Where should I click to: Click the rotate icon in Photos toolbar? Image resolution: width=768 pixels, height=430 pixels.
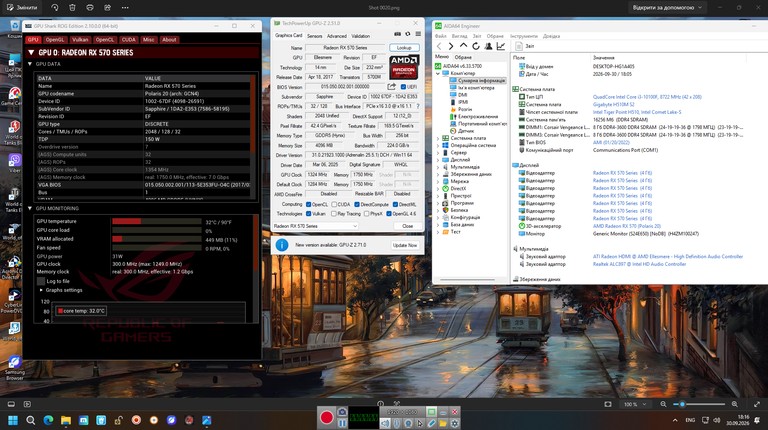point(54,8)
